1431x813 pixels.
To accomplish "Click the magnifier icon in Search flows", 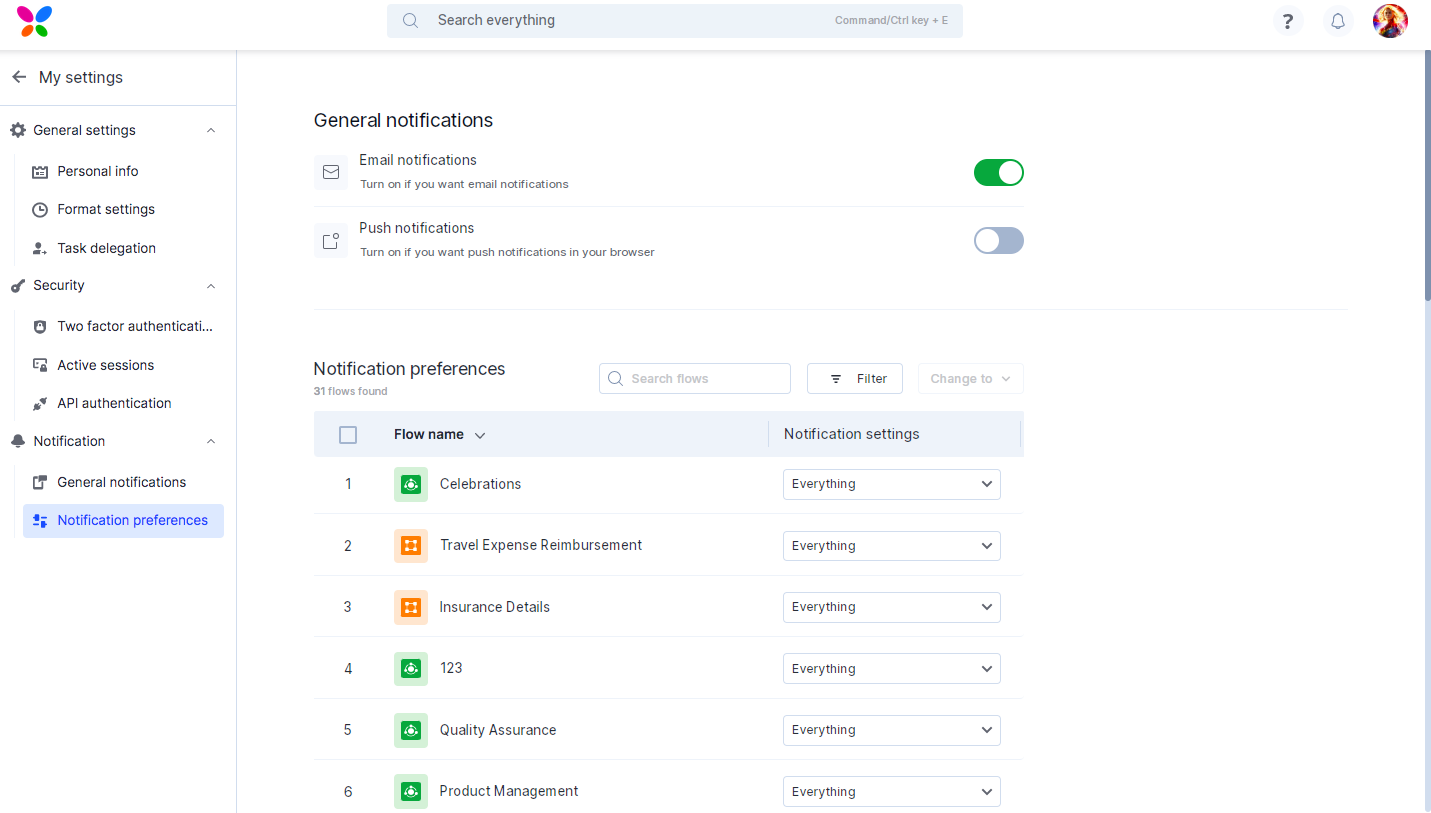I will tap(616, 379).
